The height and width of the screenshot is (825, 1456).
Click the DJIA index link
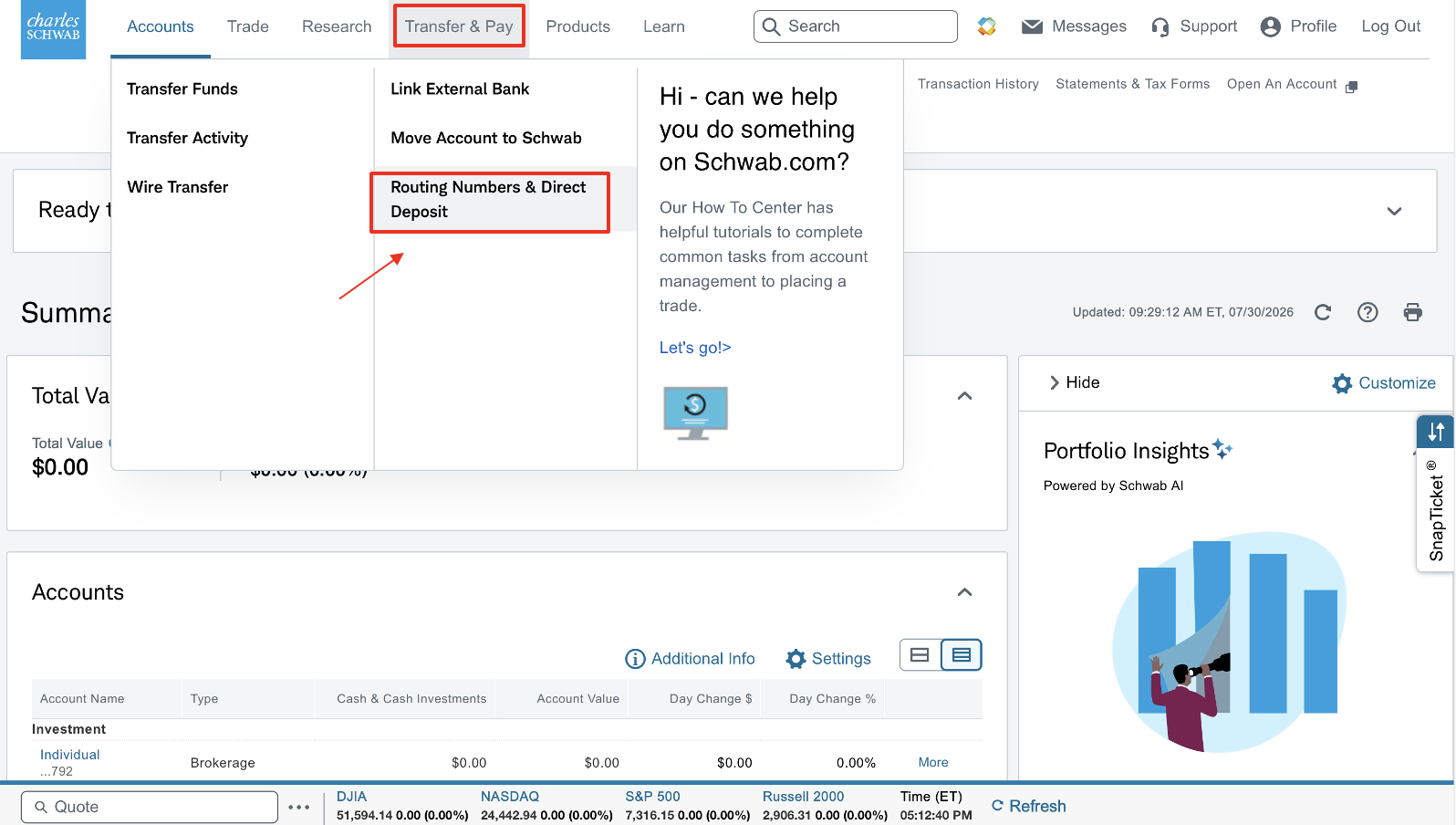point(351,797)
